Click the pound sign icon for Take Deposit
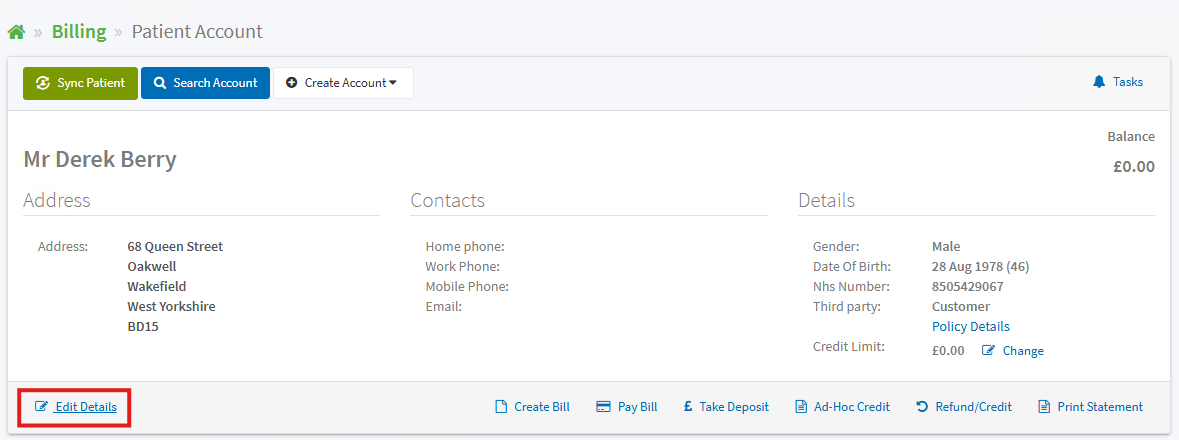Image resolution: width=1179 pixels, height=440 pixels. point(688,406)
